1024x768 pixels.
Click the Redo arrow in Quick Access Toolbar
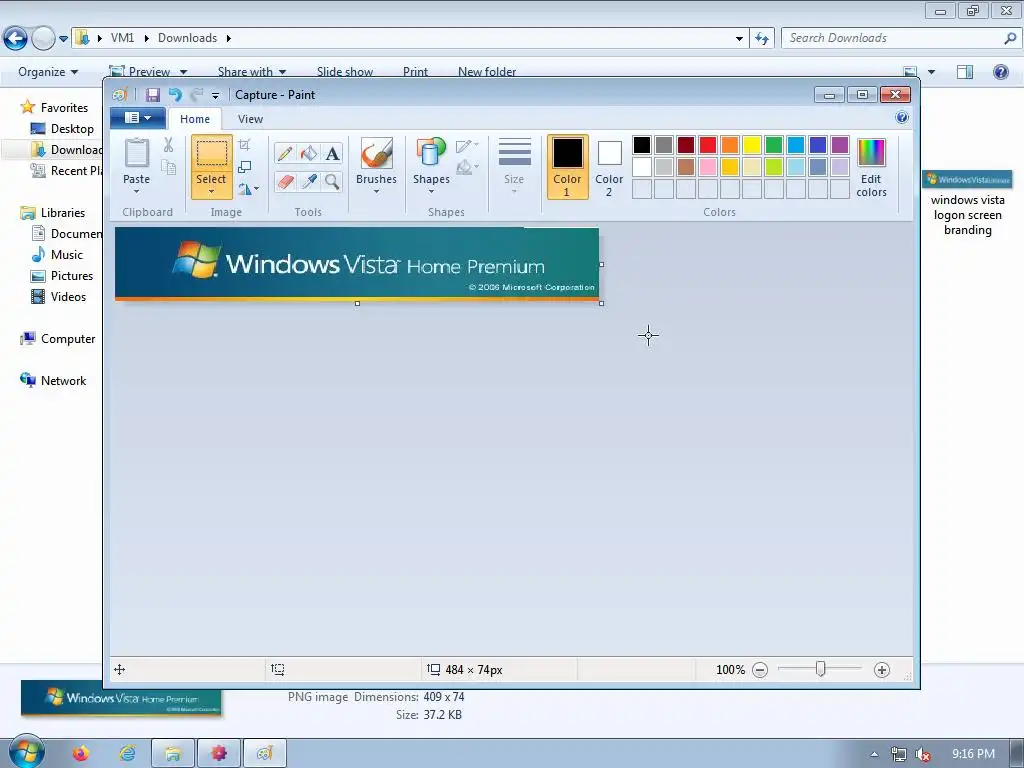pyautogui.click(x=197, y=95)
